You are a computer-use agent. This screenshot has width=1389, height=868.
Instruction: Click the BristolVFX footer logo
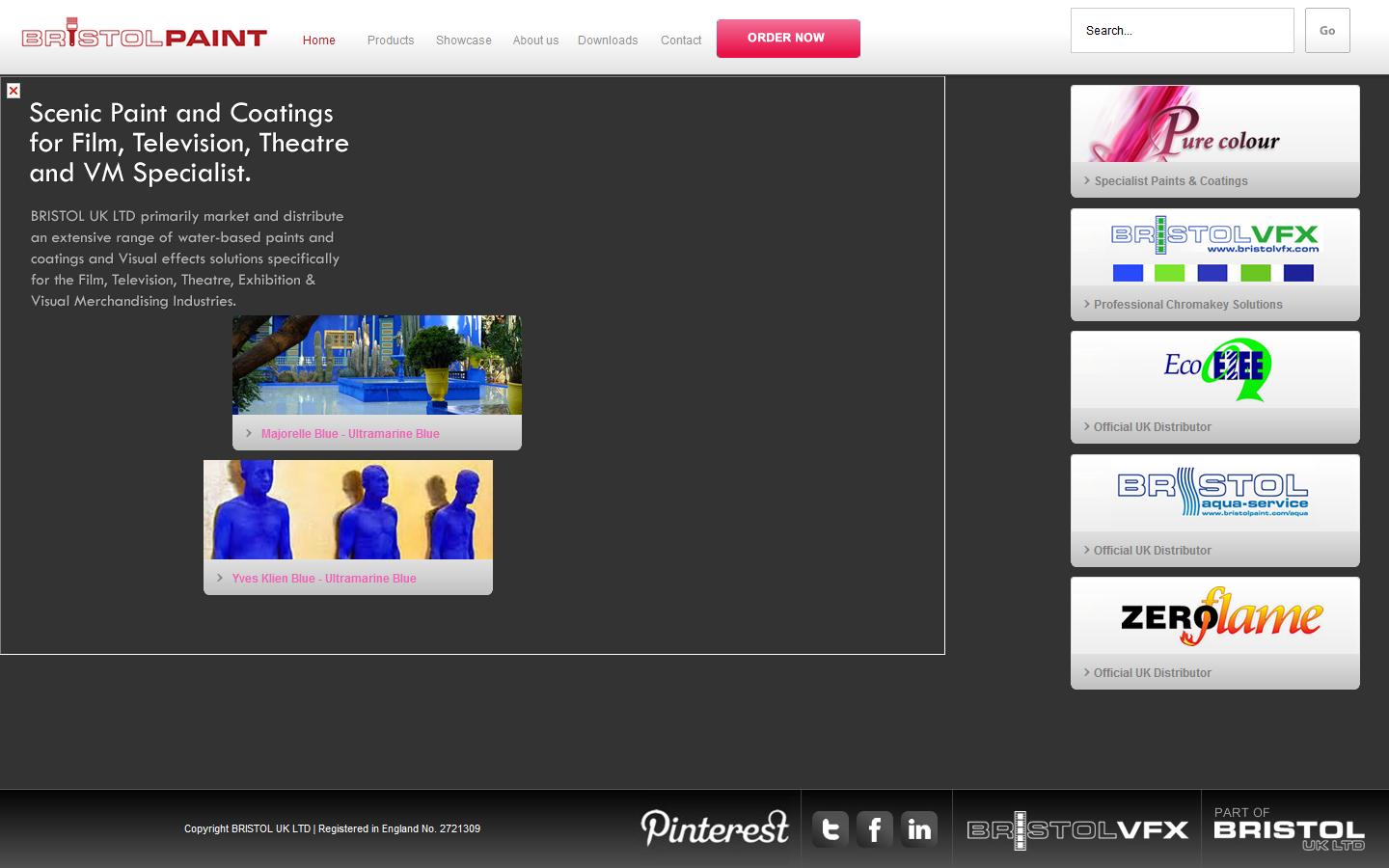pos(1077,829)
